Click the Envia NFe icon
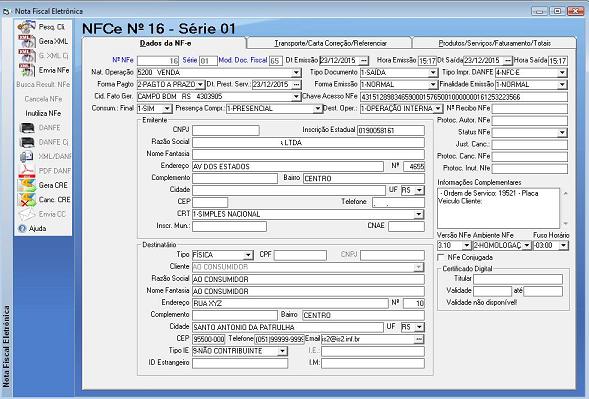 [x=26, y=70]
